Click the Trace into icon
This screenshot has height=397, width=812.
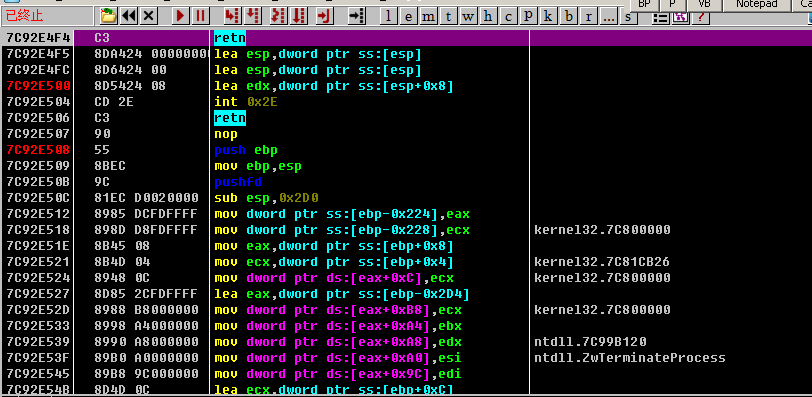point(279,16)
